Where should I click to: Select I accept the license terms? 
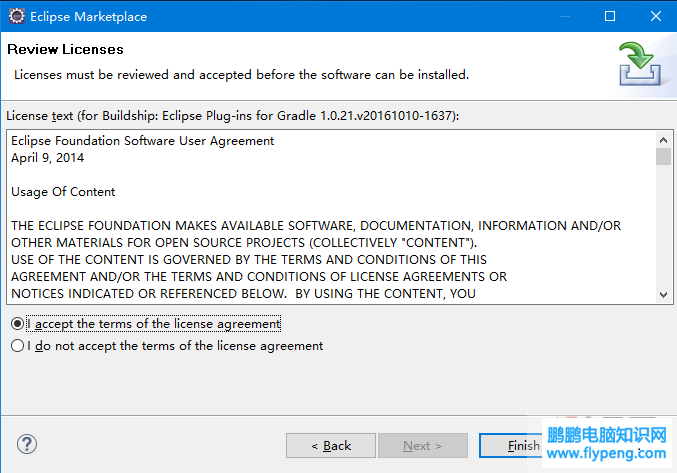tap(17, 324)
